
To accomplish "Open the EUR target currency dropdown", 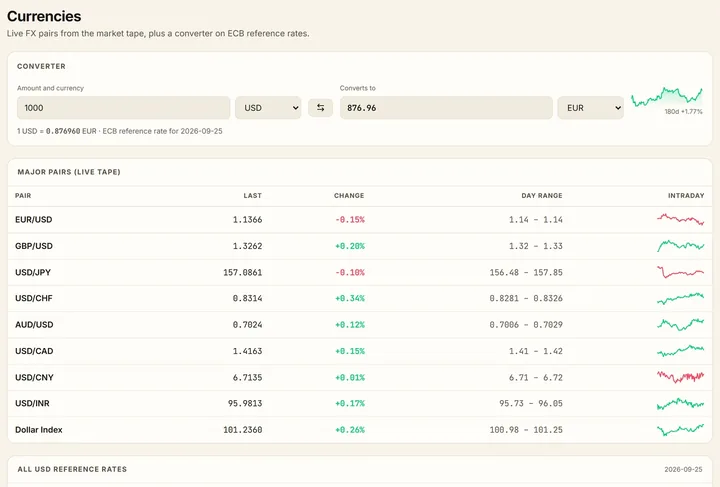I will point(591,108).
